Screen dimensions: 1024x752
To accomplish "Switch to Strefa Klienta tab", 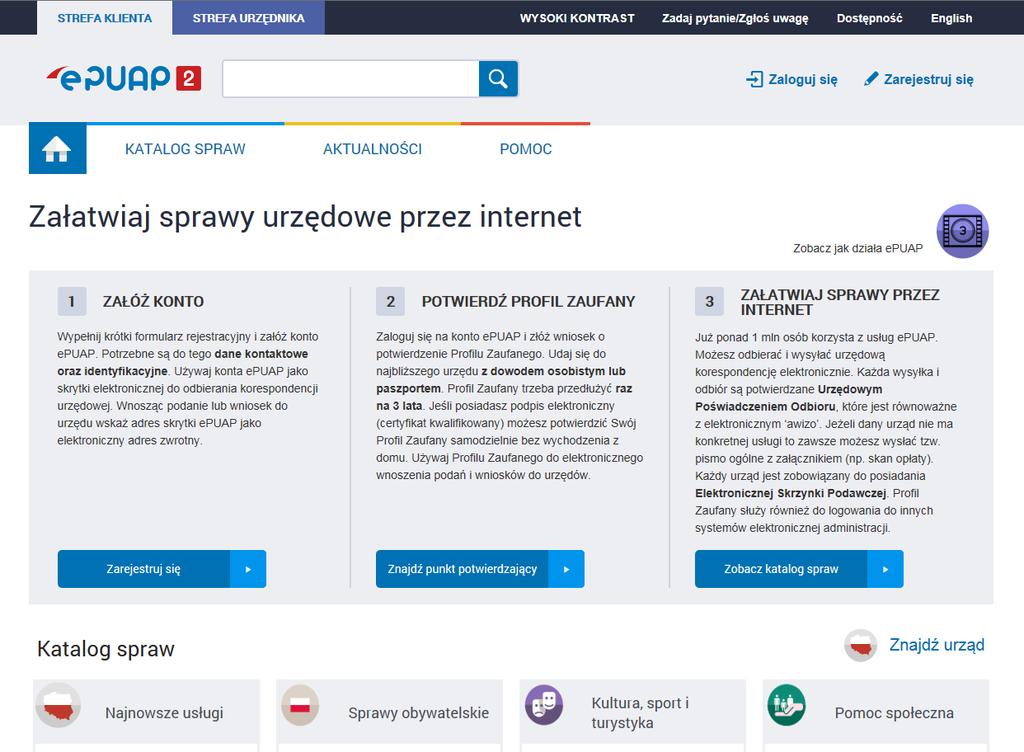I will [104, 18].
